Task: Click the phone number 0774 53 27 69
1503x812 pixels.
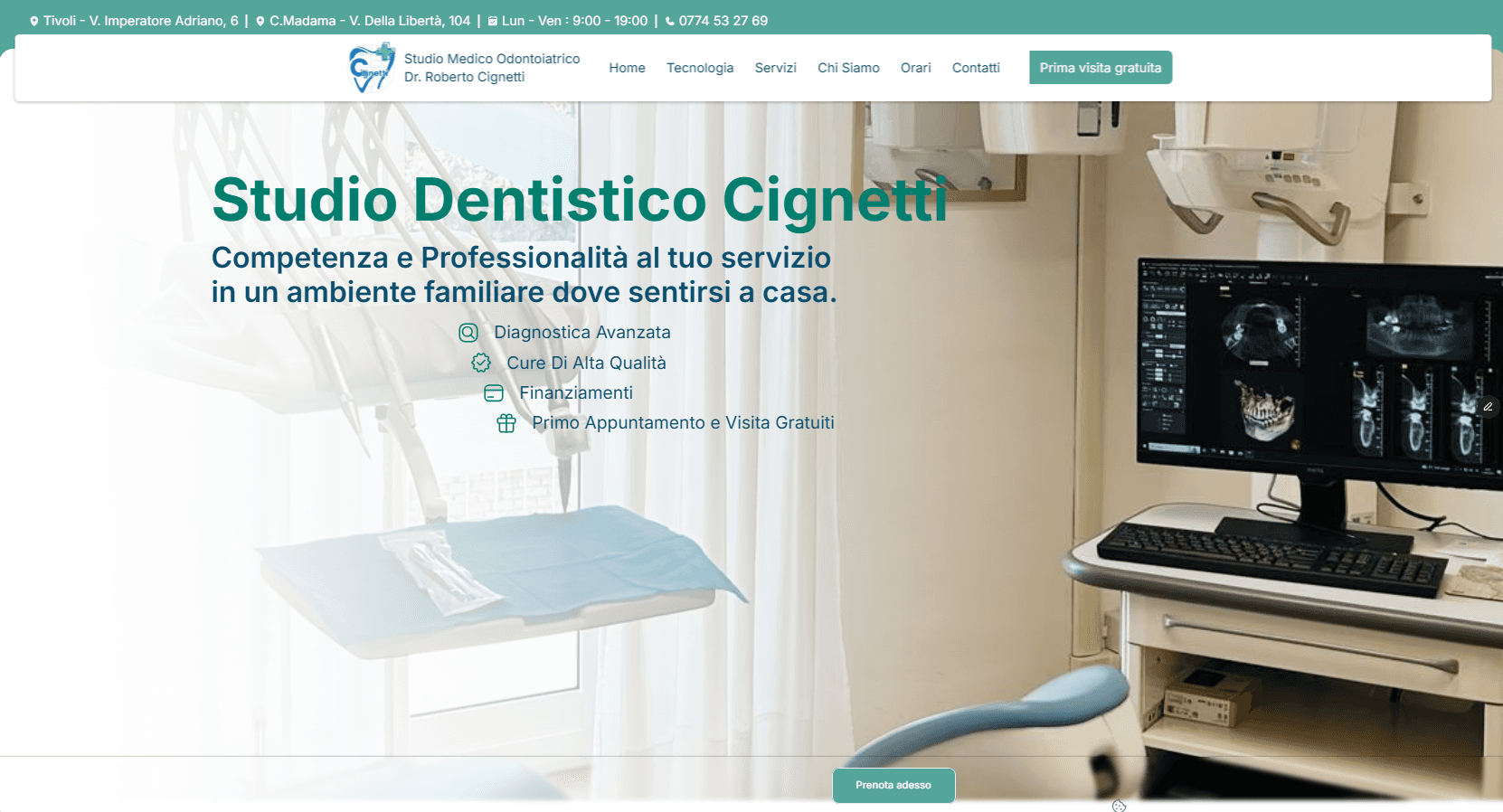Action: click(723, 21)
